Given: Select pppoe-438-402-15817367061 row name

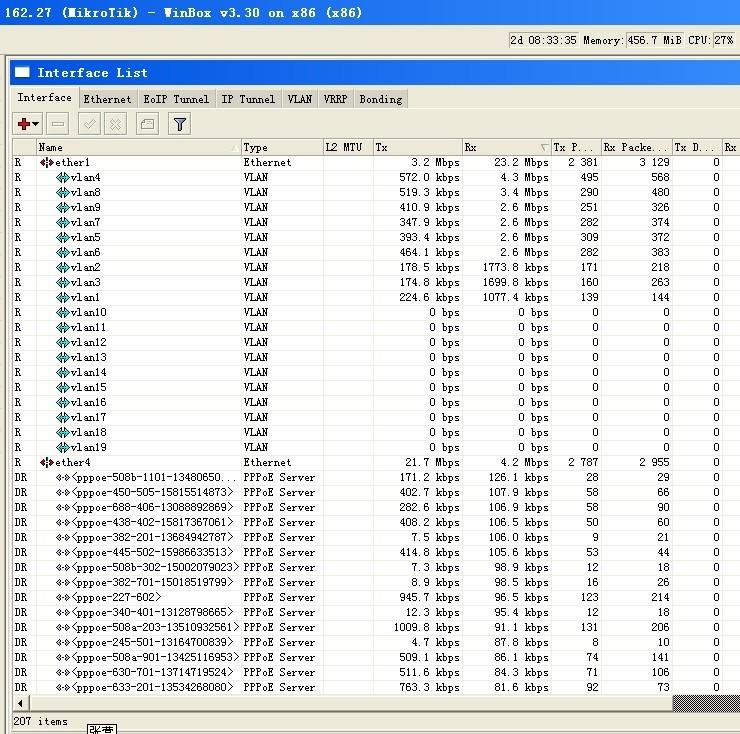Looking at the screenshot, I should click(152, 523).
